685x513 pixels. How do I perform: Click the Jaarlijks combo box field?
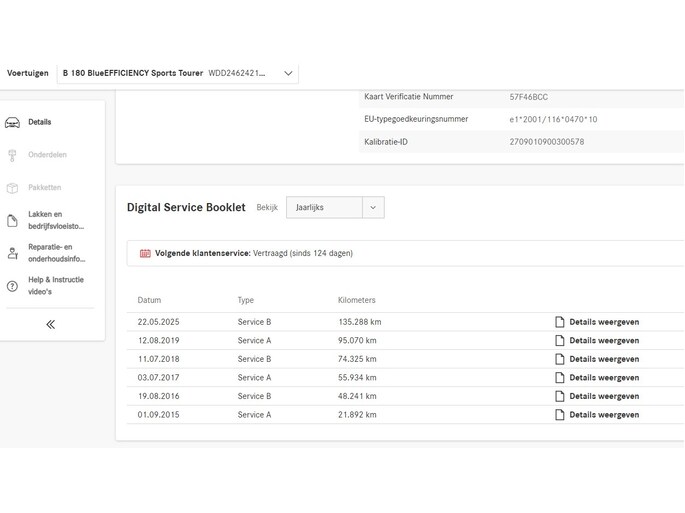pyautogui.click(x=335, y=208)
